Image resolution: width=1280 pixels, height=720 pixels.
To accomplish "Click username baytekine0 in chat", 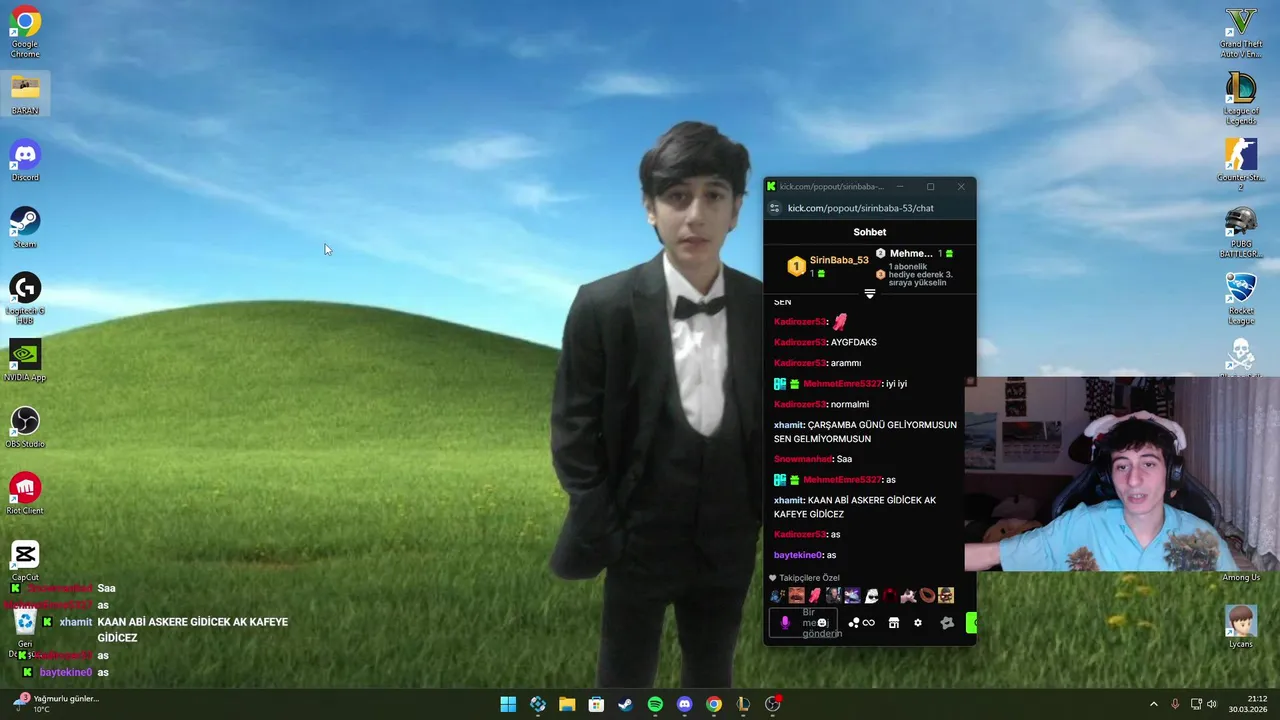I will tap(798, 555).
